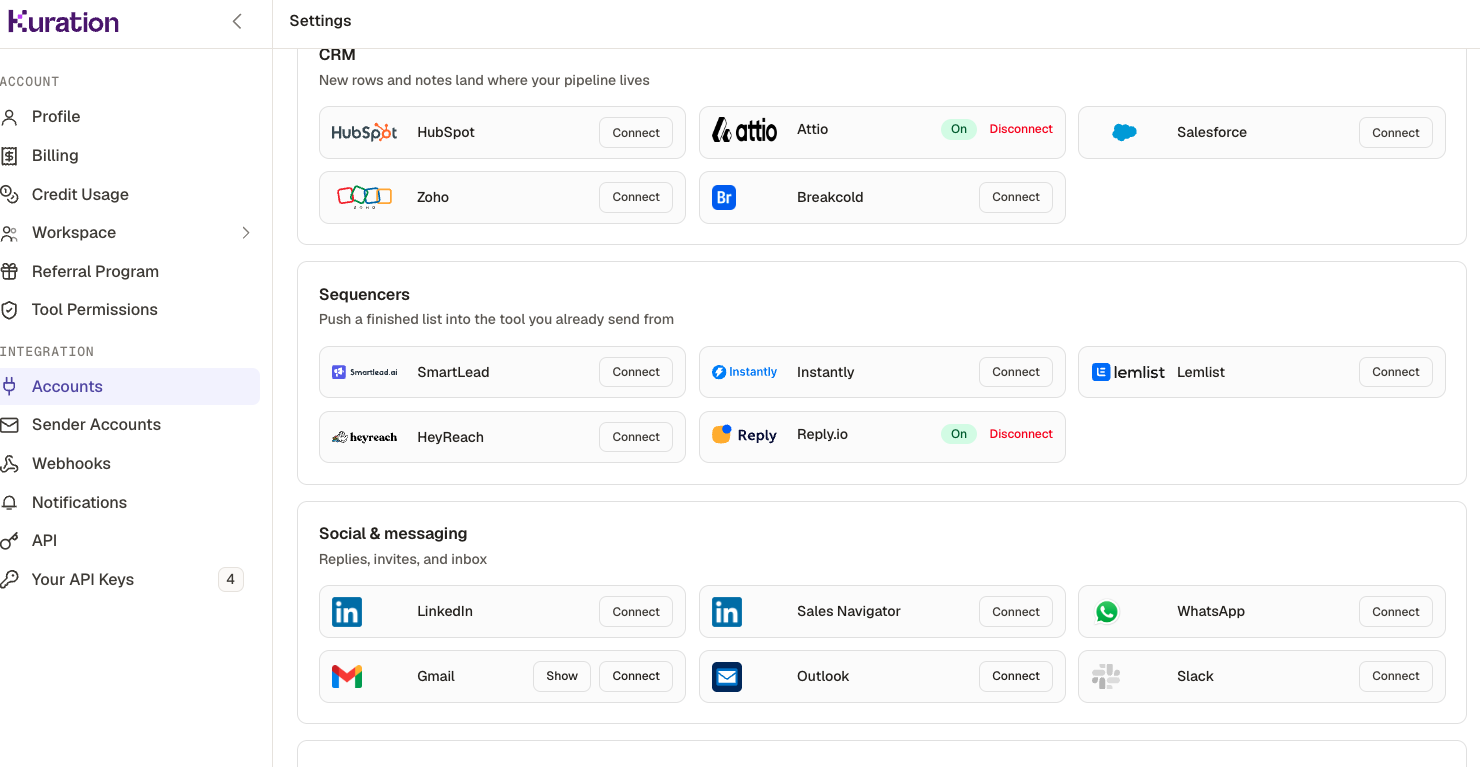The width and height of the screenshot is (1480, 767).
Task: Click the Gmail logo
Action: tap(347, 677)
